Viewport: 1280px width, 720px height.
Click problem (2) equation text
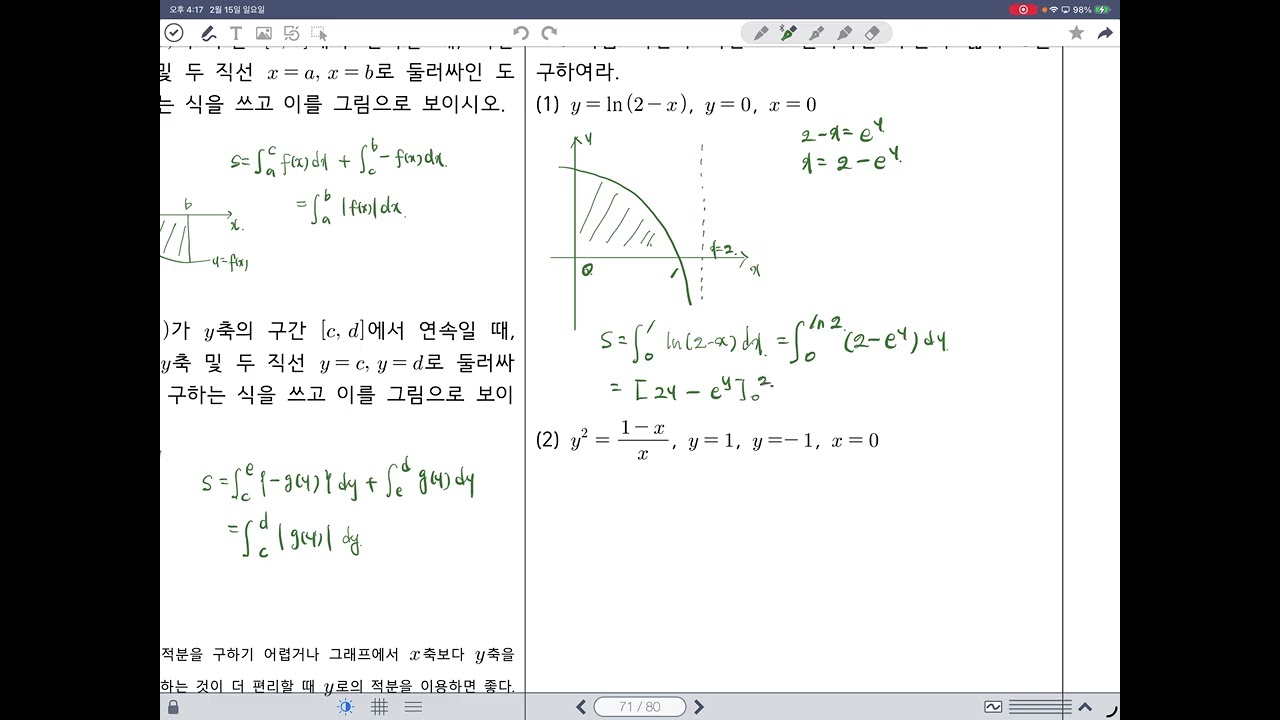[x=707, y=440]
